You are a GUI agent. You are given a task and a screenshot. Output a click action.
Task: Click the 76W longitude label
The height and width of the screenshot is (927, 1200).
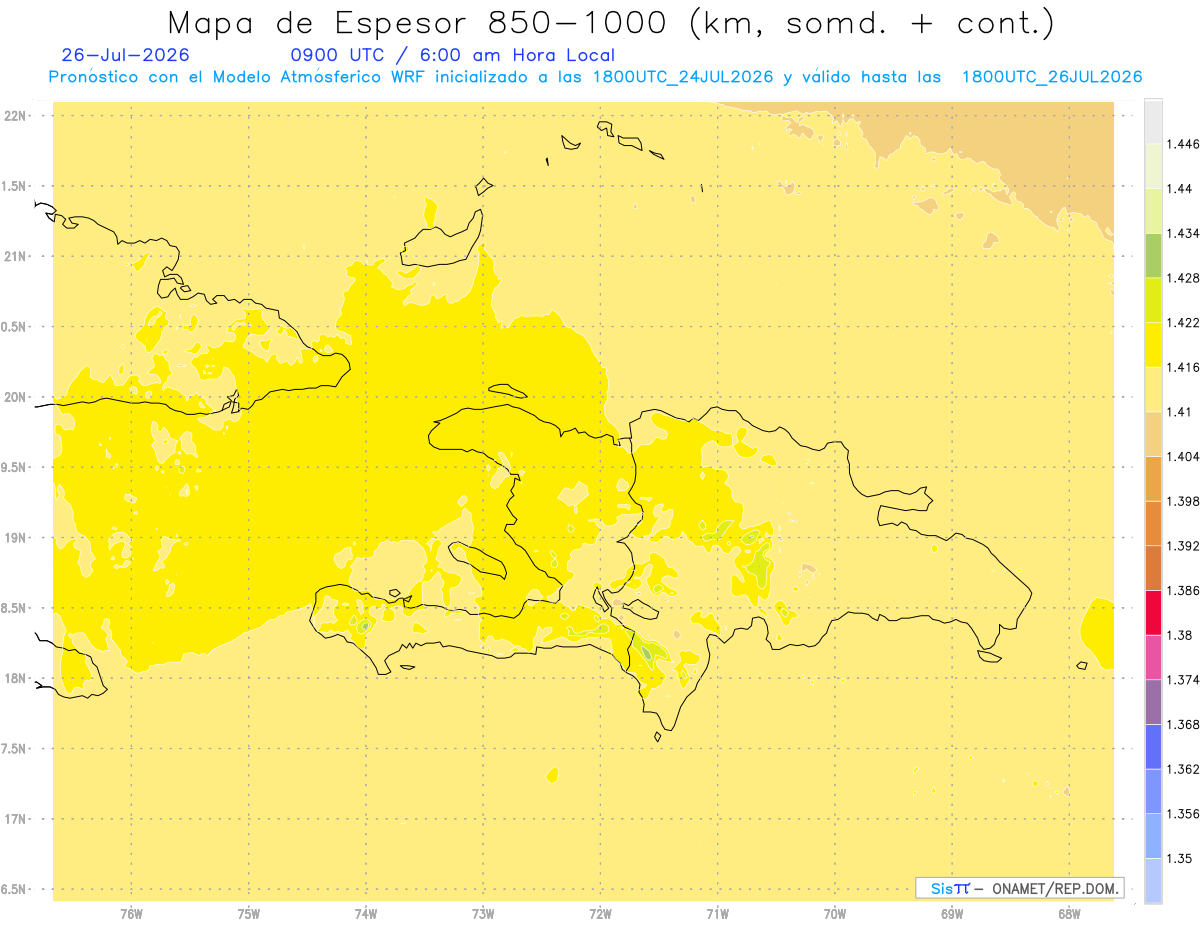click(131, 913)
